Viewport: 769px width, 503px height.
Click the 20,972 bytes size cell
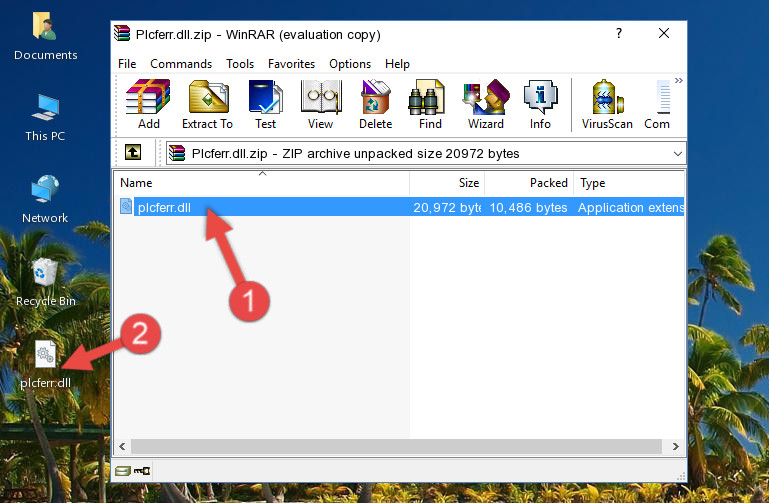click(447, 207)
